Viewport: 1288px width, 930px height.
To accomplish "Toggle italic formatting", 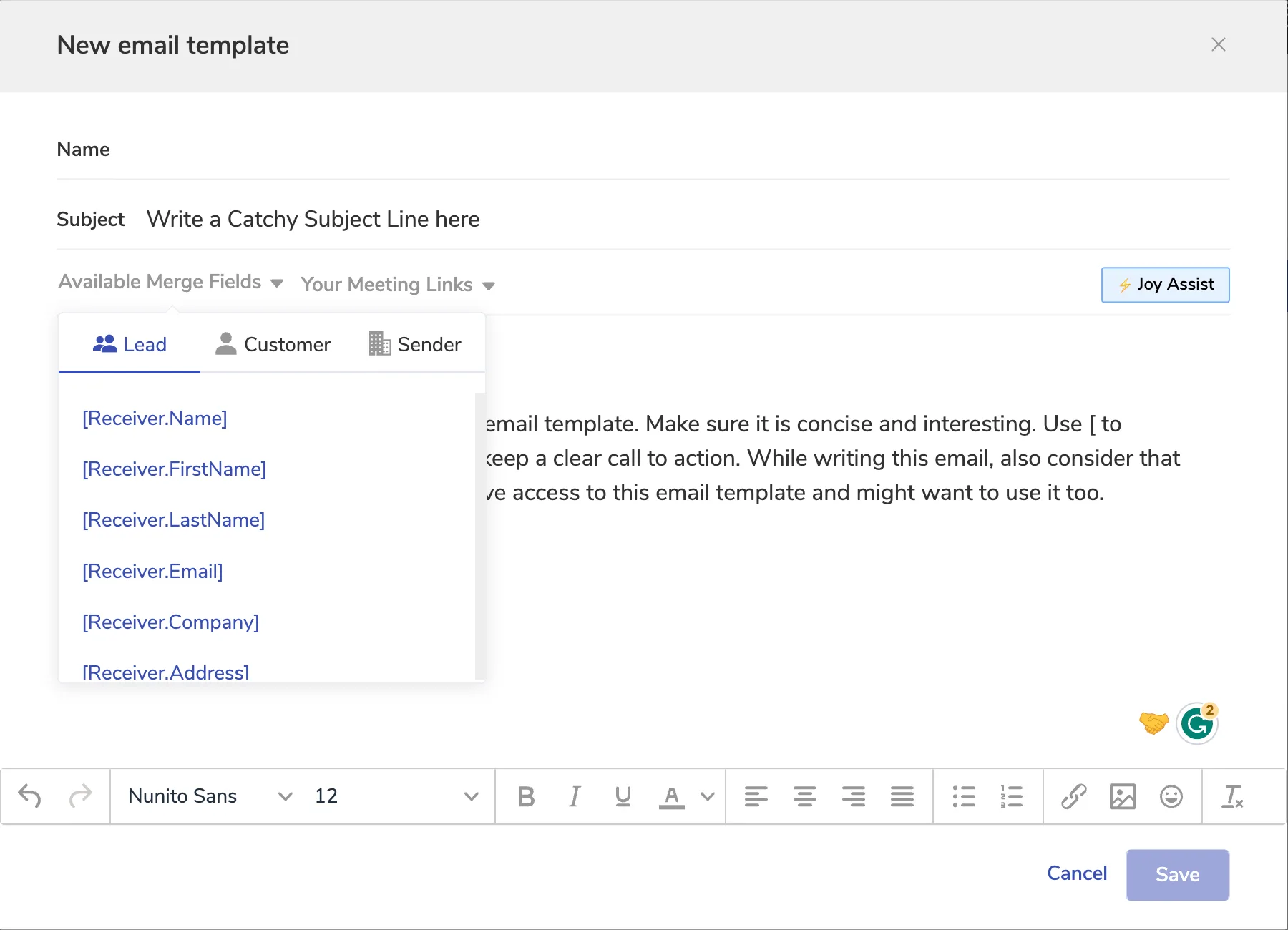I will 575,796.
